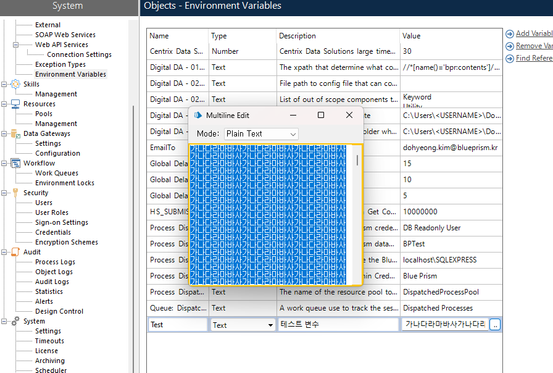Collapse the Security tree node

click(x=4, y=193)
